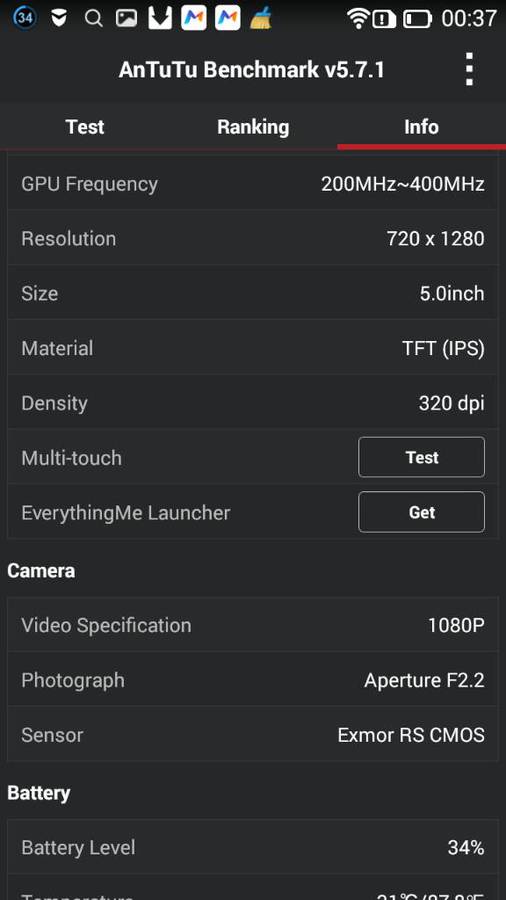Tap the GPU Frequency row
506x900 pixels.
click(x=253, y=184)
